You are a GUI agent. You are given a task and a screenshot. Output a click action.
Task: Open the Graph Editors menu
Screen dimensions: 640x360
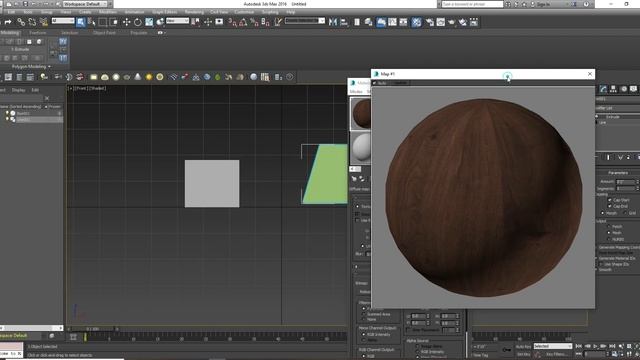click(x=164, y=12)
